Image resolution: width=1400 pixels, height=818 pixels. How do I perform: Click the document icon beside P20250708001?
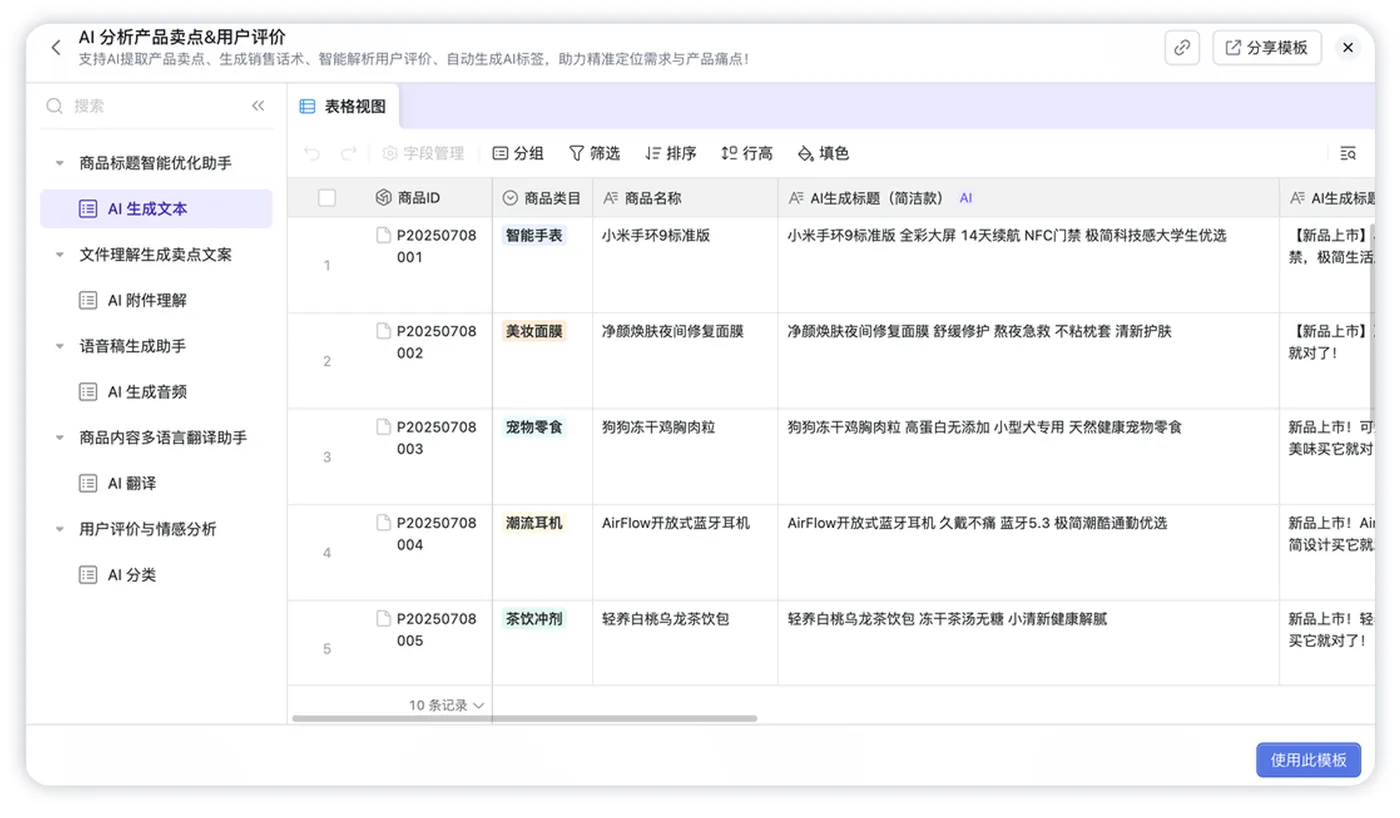click(383, 235)
